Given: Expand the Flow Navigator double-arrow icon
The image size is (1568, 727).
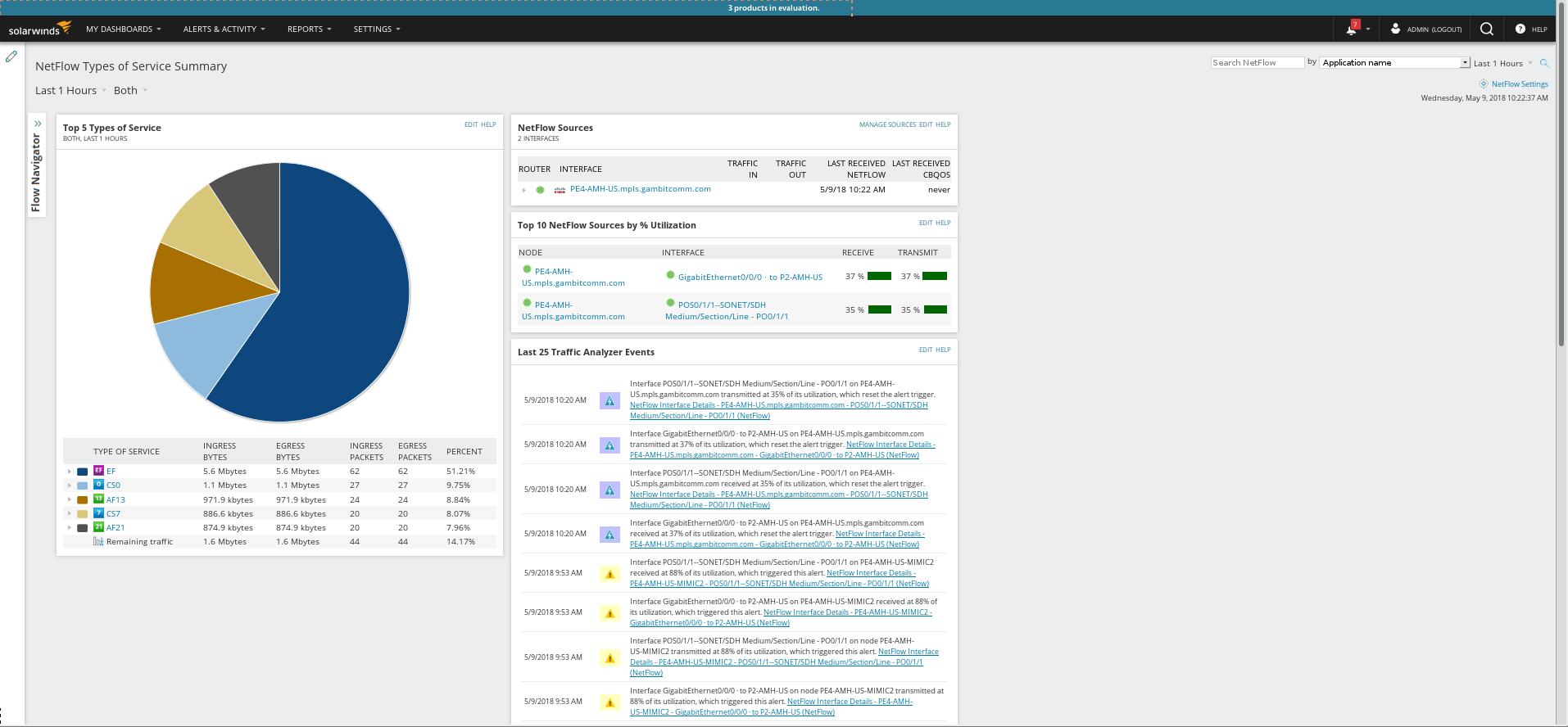Looking at the screenshot, I should click(x=38, y=124).
